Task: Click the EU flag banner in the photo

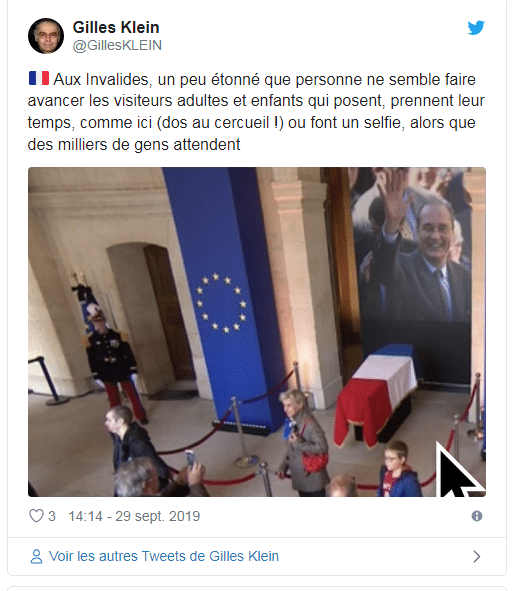Action: pos(222,298)
